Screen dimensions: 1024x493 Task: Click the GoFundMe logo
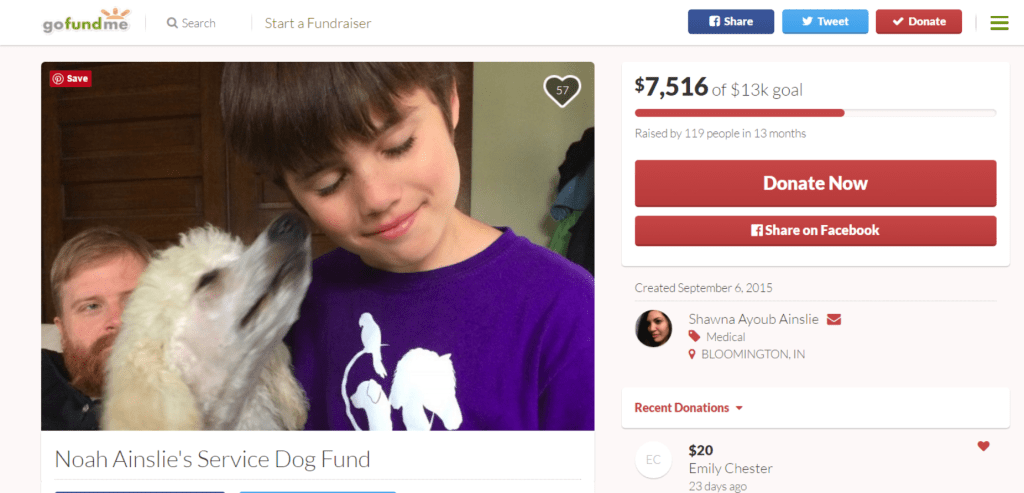(86, 21)
